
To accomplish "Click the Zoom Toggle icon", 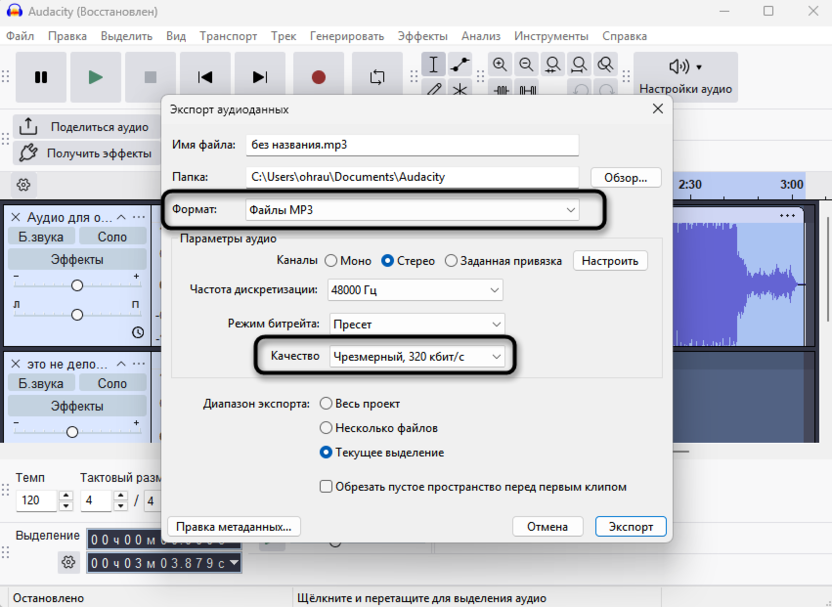I will 605,65.
